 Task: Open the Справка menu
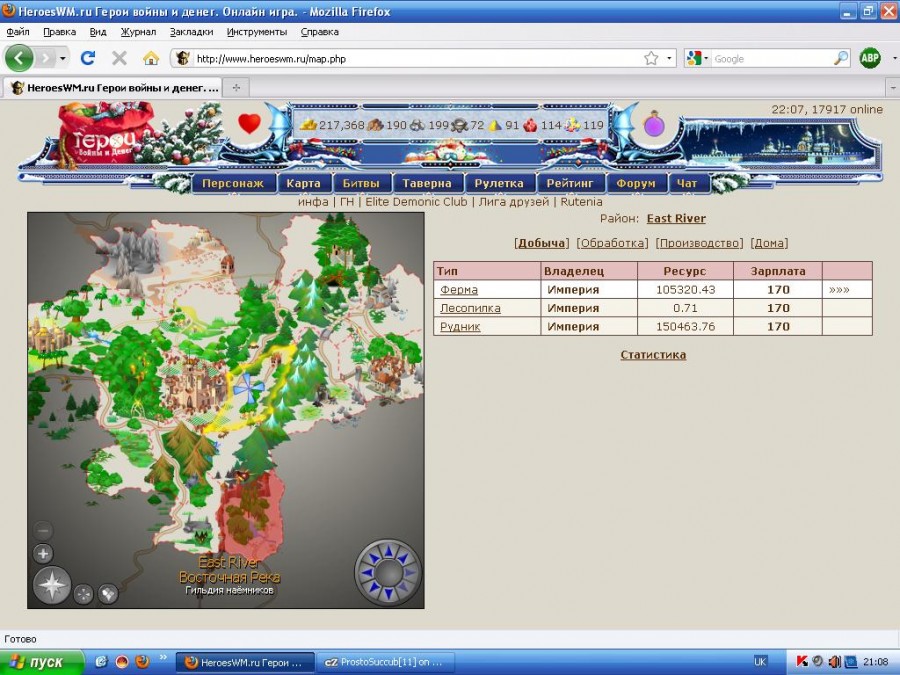click(320, 32)
